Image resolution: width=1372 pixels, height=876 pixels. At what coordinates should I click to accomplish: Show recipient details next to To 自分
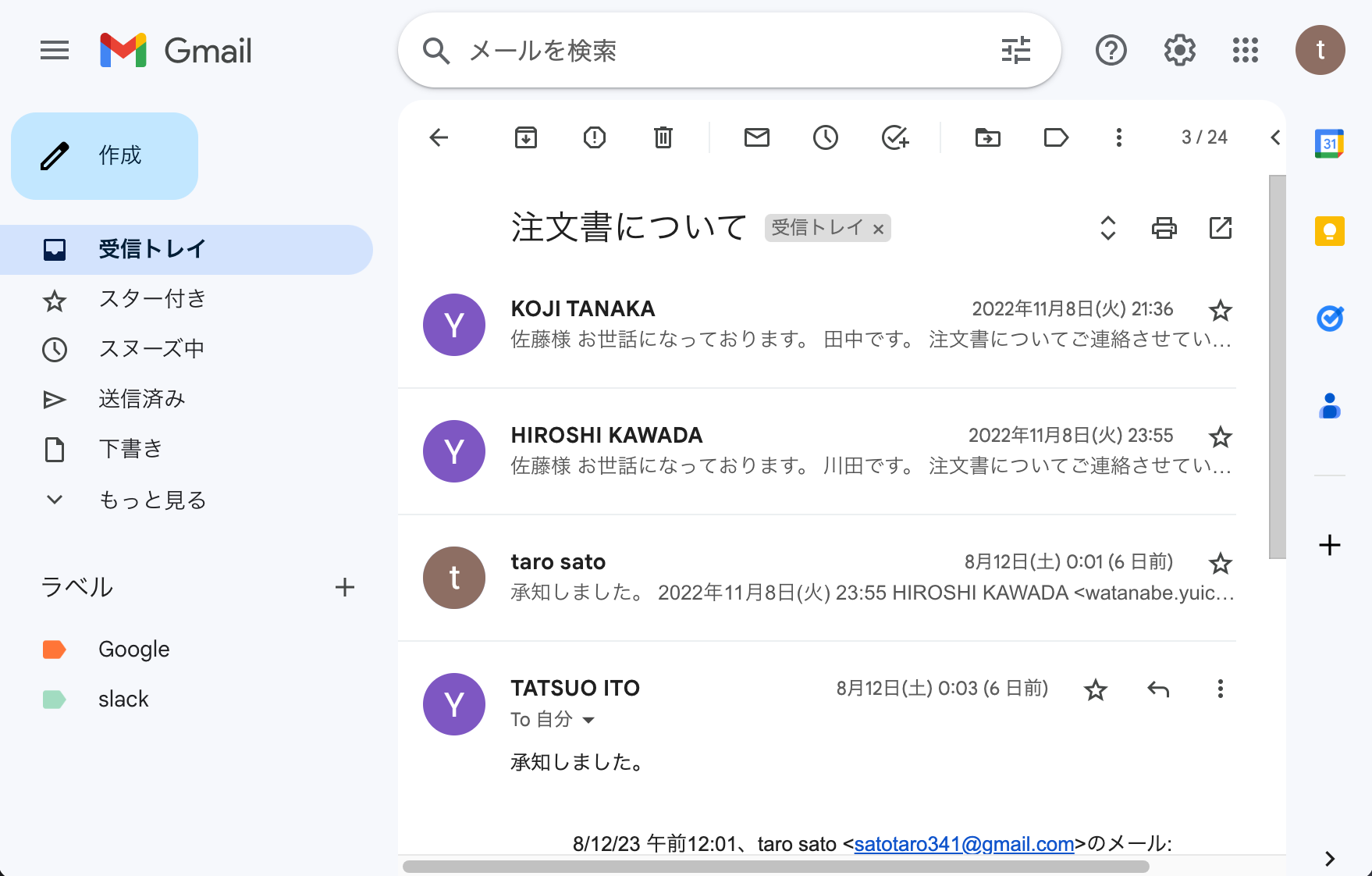(589, 720)
